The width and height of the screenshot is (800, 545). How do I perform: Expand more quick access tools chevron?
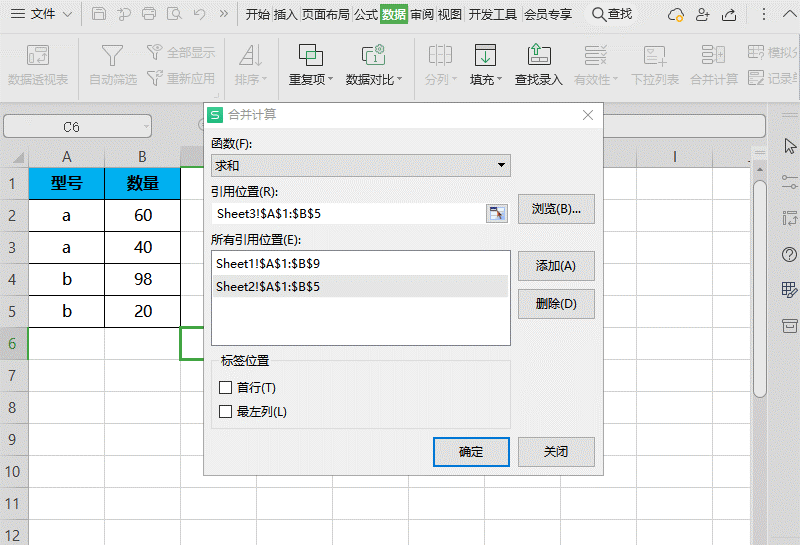tap(223, 14)
